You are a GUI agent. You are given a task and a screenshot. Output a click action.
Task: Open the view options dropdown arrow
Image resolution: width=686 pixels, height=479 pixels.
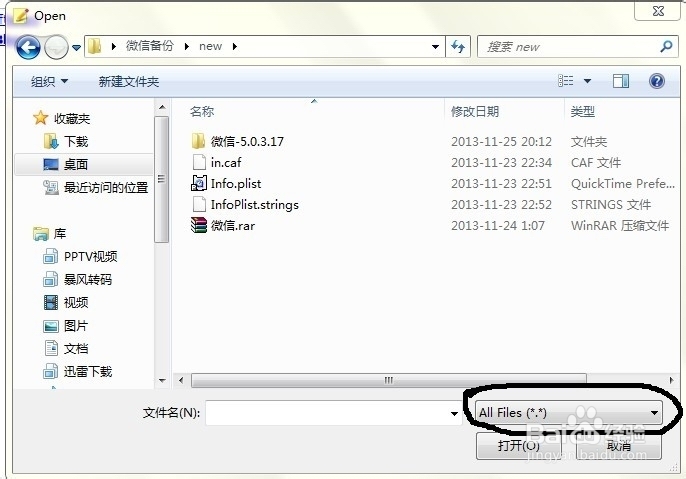[588, 81]
